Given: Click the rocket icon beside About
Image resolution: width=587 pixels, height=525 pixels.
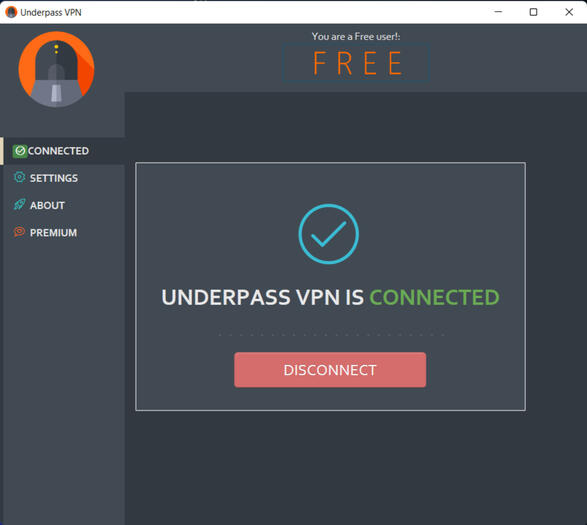Looking at the screenshot, I should 19,204.
